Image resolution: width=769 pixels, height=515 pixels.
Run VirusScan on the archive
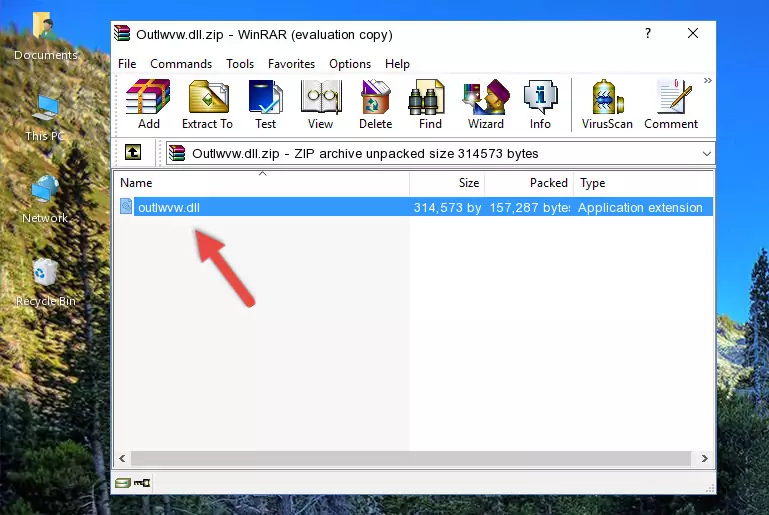click(x=607, y=104)
